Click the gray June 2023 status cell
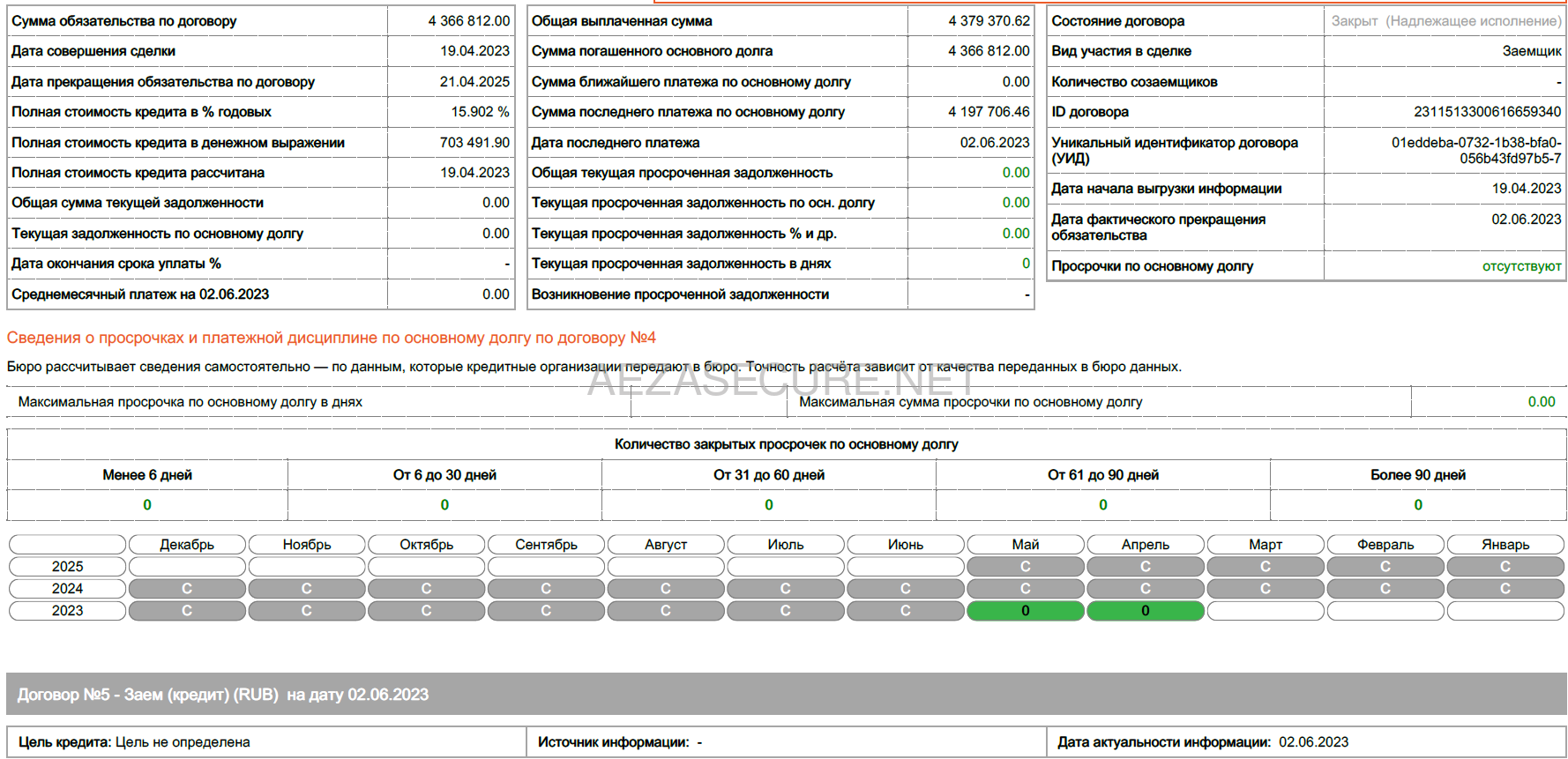1568x759 pixels. pos(906,611)
